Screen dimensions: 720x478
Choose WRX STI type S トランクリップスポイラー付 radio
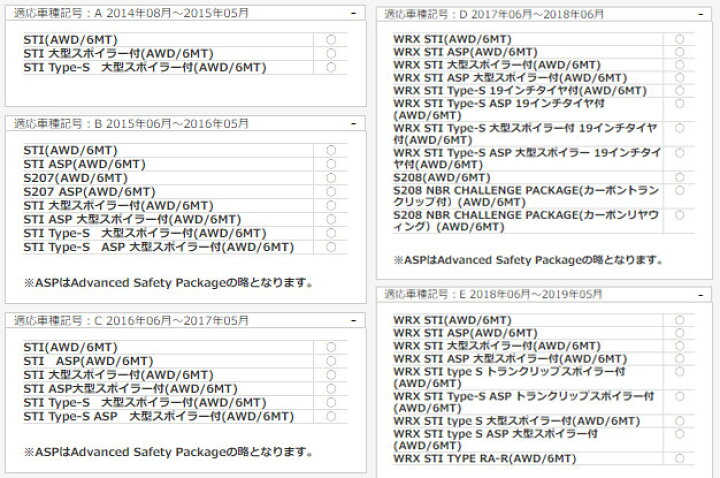point(680,371)
